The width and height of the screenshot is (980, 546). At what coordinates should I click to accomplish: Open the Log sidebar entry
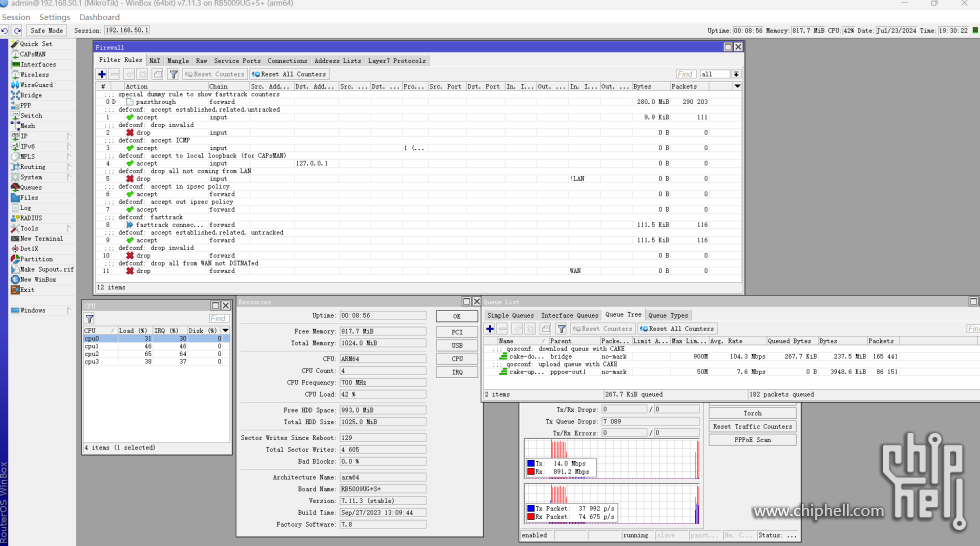pyautogui.click(x=25, y=208)
